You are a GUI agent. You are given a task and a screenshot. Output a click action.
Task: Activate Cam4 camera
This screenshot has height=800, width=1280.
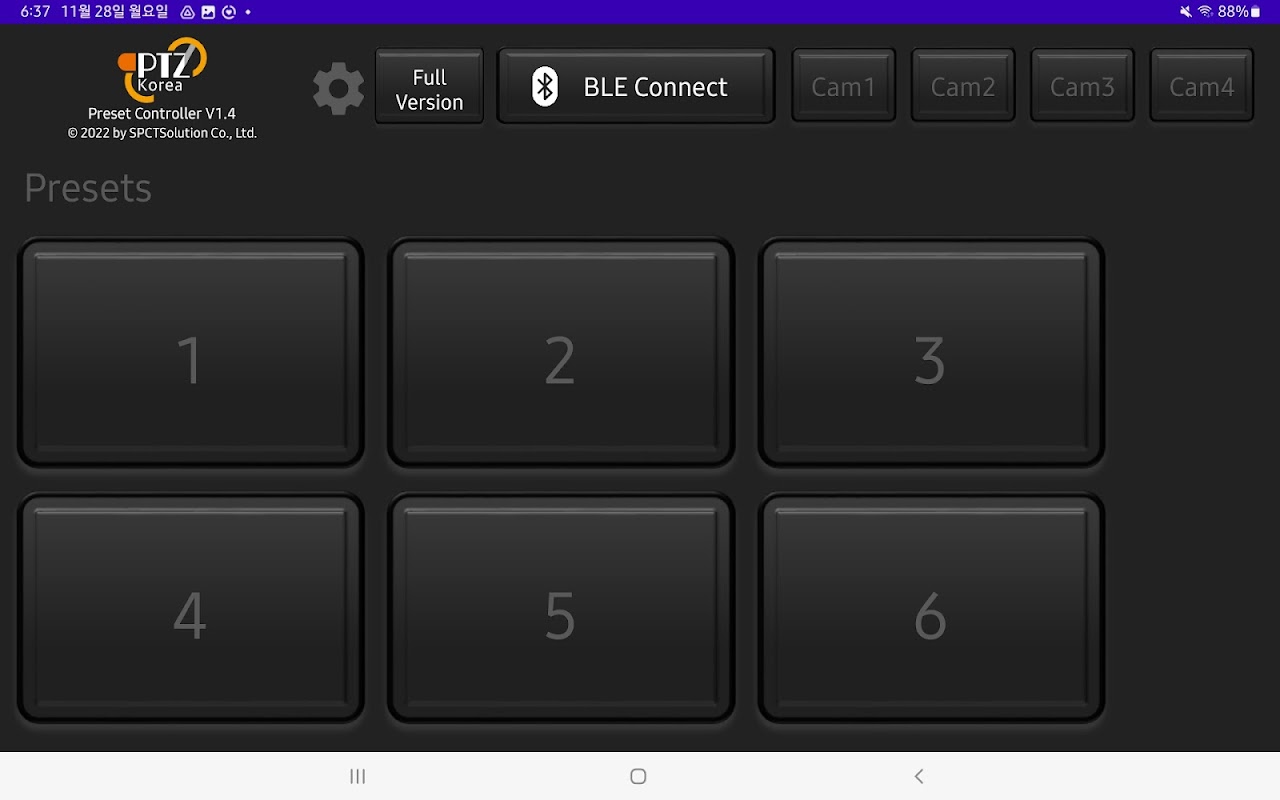[1202, 86]
